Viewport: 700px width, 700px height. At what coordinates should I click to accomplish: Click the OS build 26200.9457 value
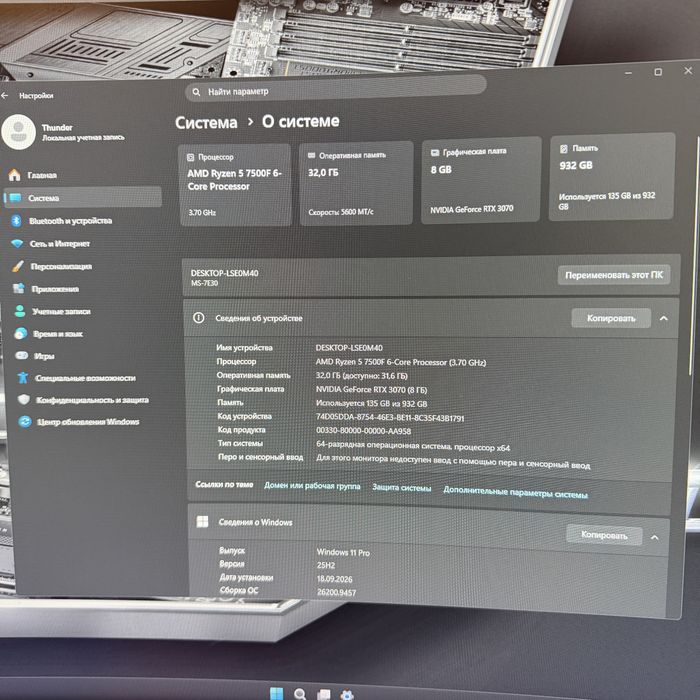tap(337, 592)
